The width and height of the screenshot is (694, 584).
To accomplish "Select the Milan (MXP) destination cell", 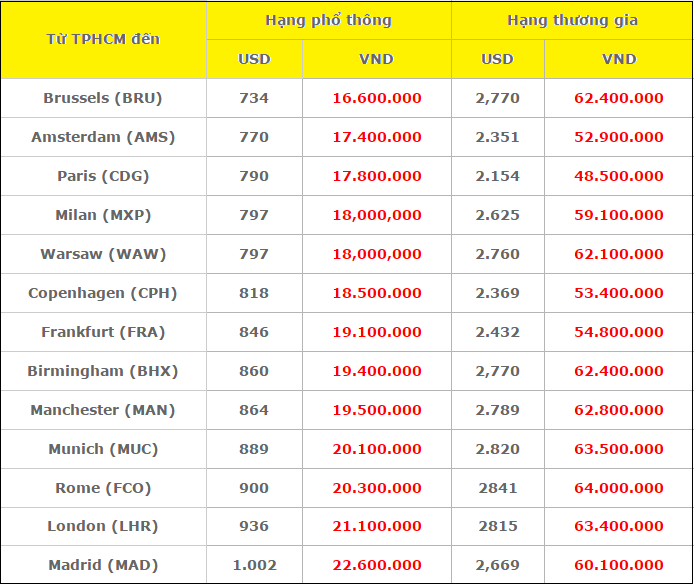I will (103, 215).
